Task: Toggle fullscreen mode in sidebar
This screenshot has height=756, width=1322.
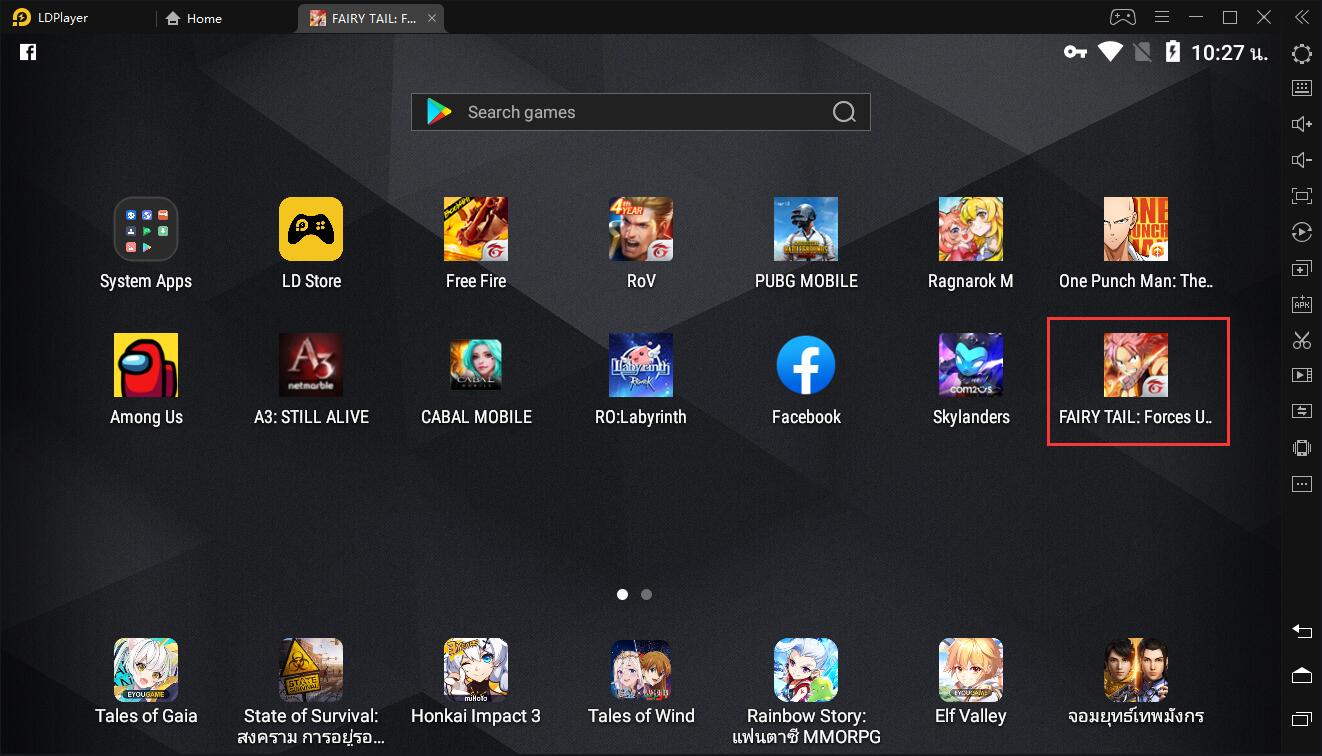Action: pyautogui.click(x=1301, y=196)
